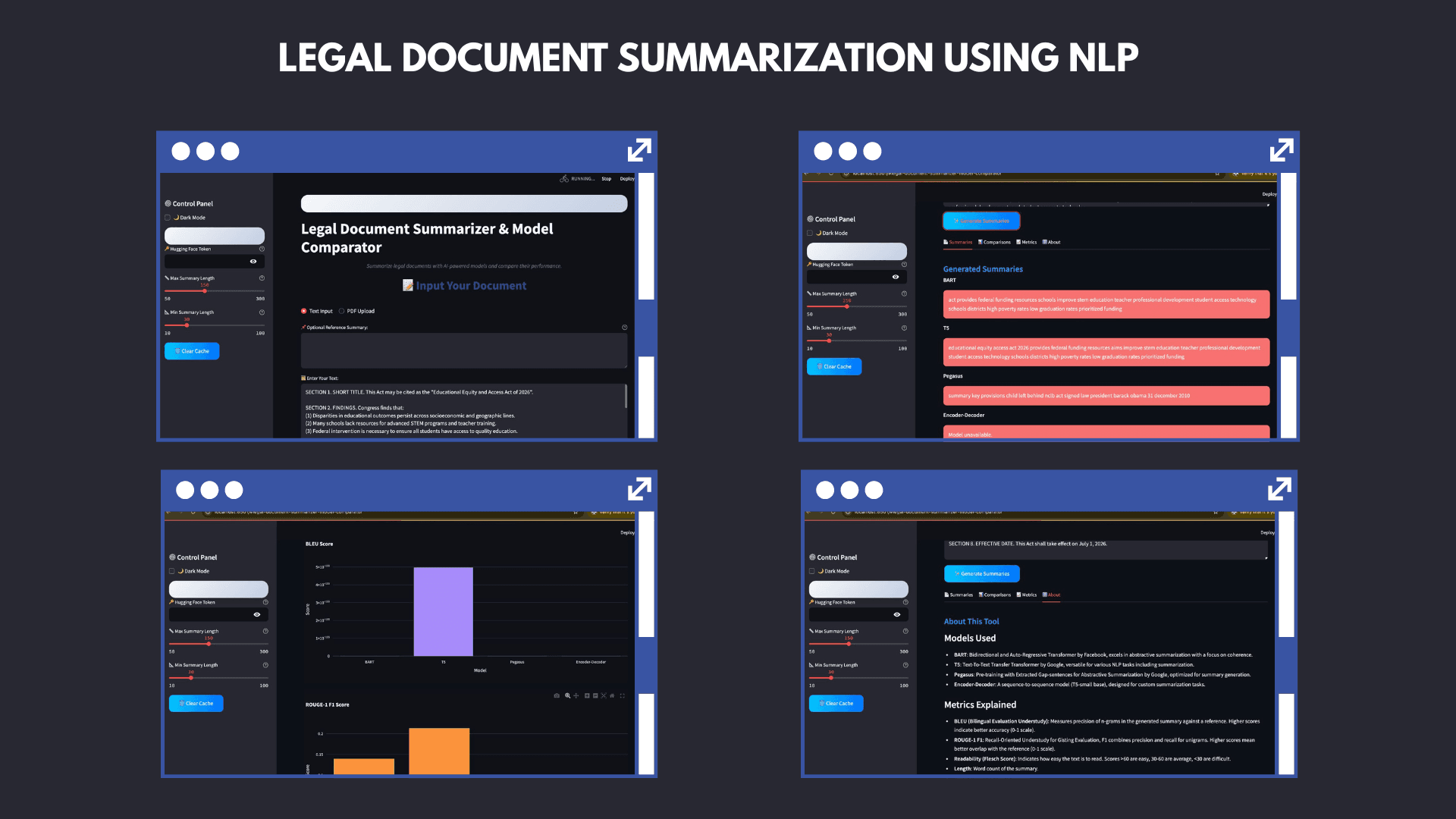
Task: Select the PDF Upload radio option
Action: coord(341,311)
